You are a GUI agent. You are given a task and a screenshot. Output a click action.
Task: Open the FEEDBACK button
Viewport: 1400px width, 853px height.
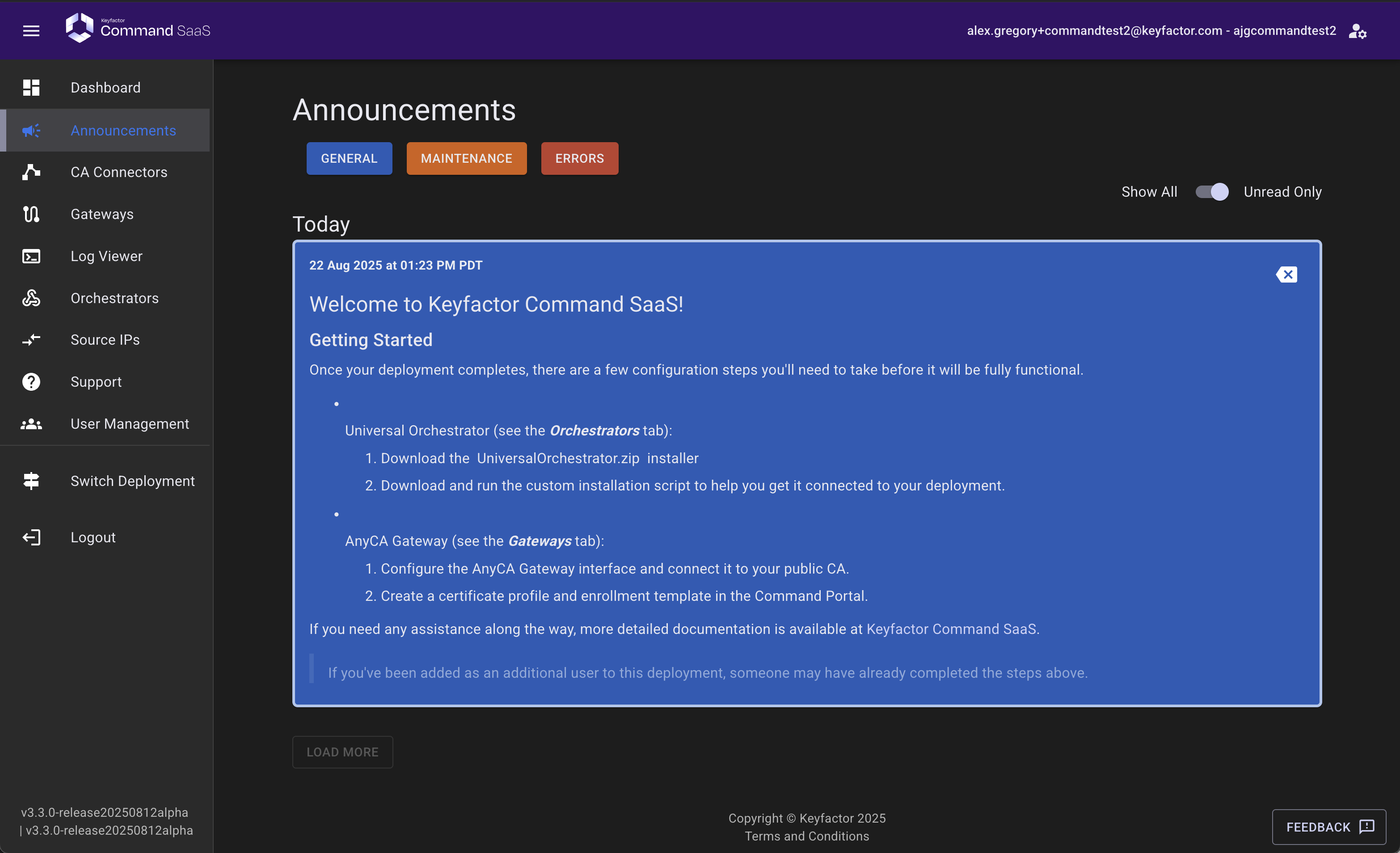1328,827
